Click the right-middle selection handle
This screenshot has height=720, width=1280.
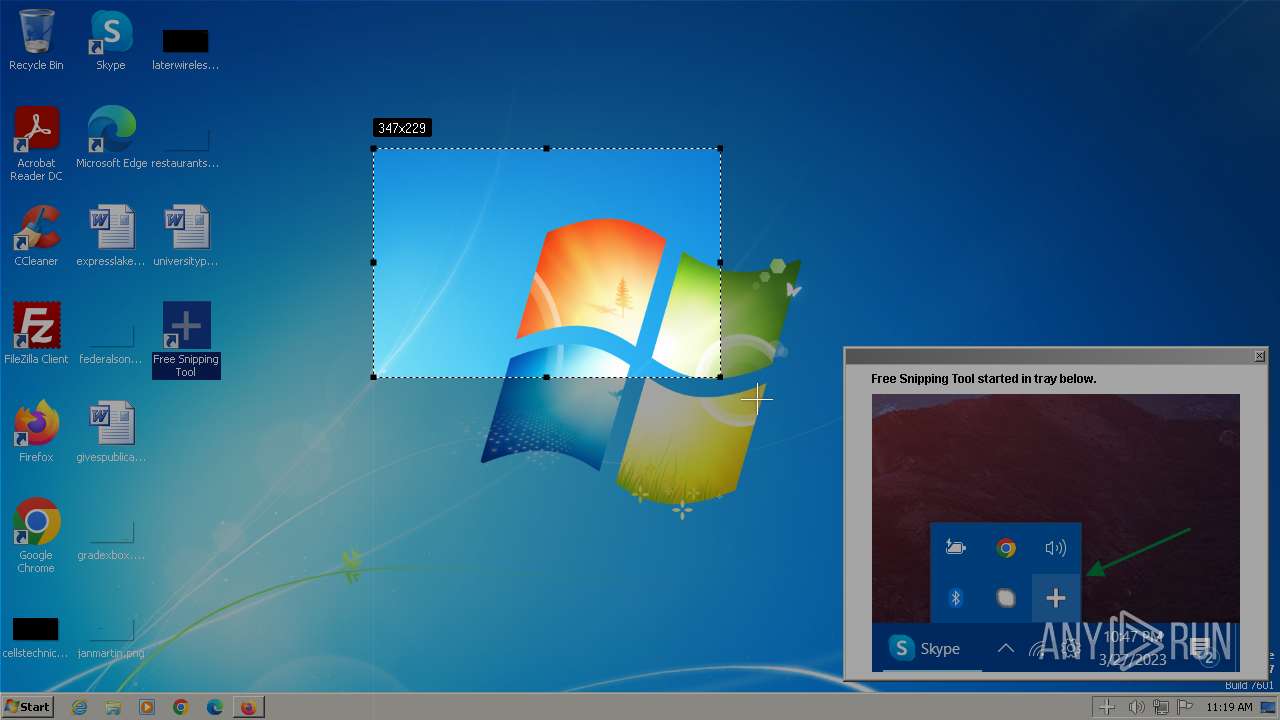click(x=720, y=262)
